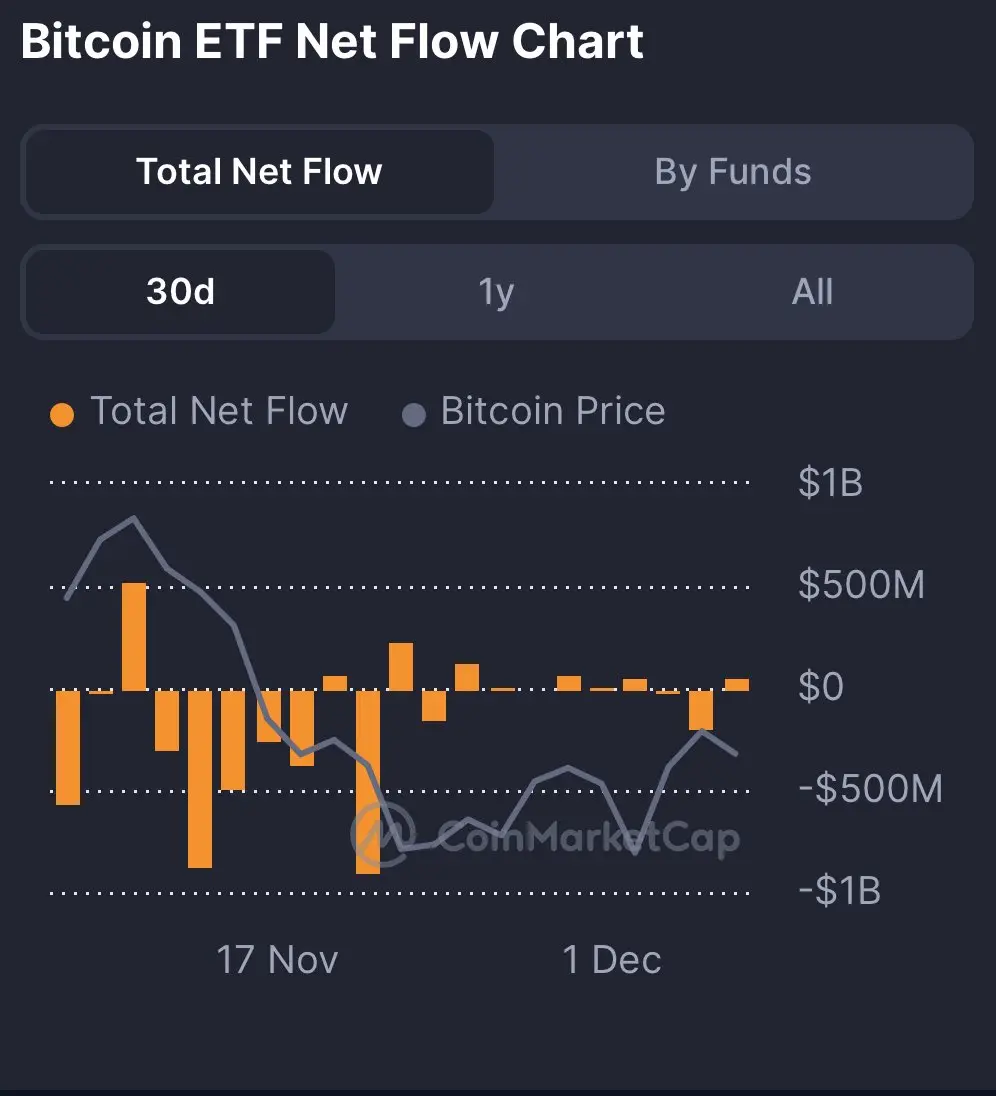996x1096 pixels.
Task: Click the largest negative outflow bar near -$1B
Action: [x=368, y=782]
